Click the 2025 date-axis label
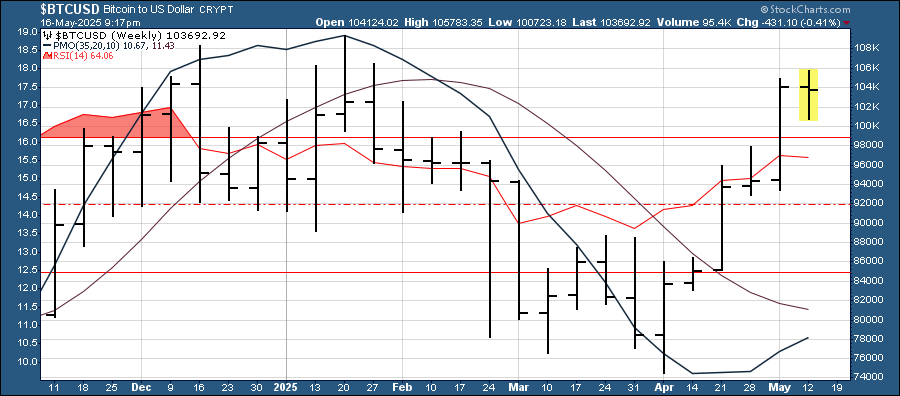Screen dimensions: 900x396 click(286, 388)
